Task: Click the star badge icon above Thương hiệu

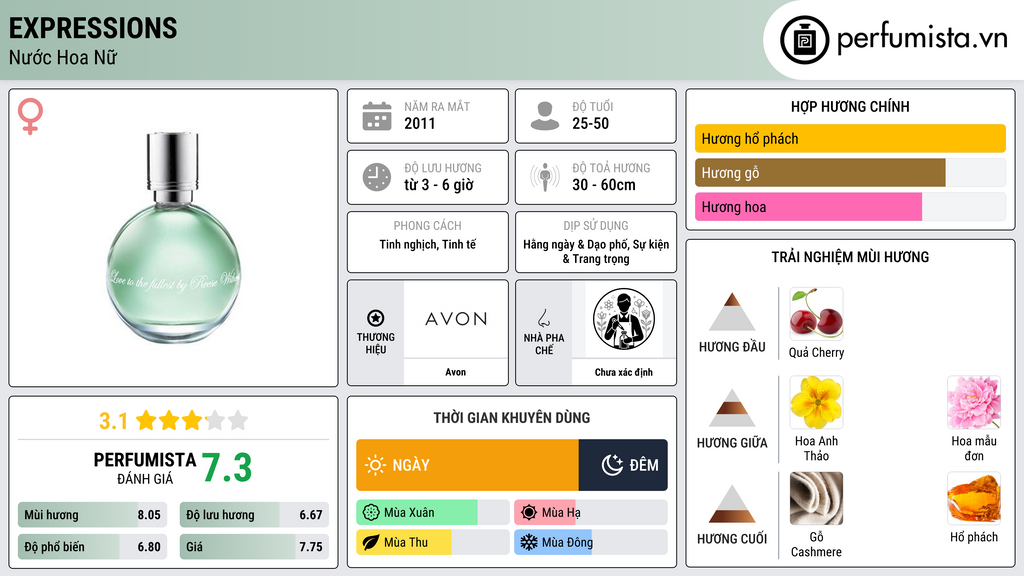Action: [x=376, y=318]
